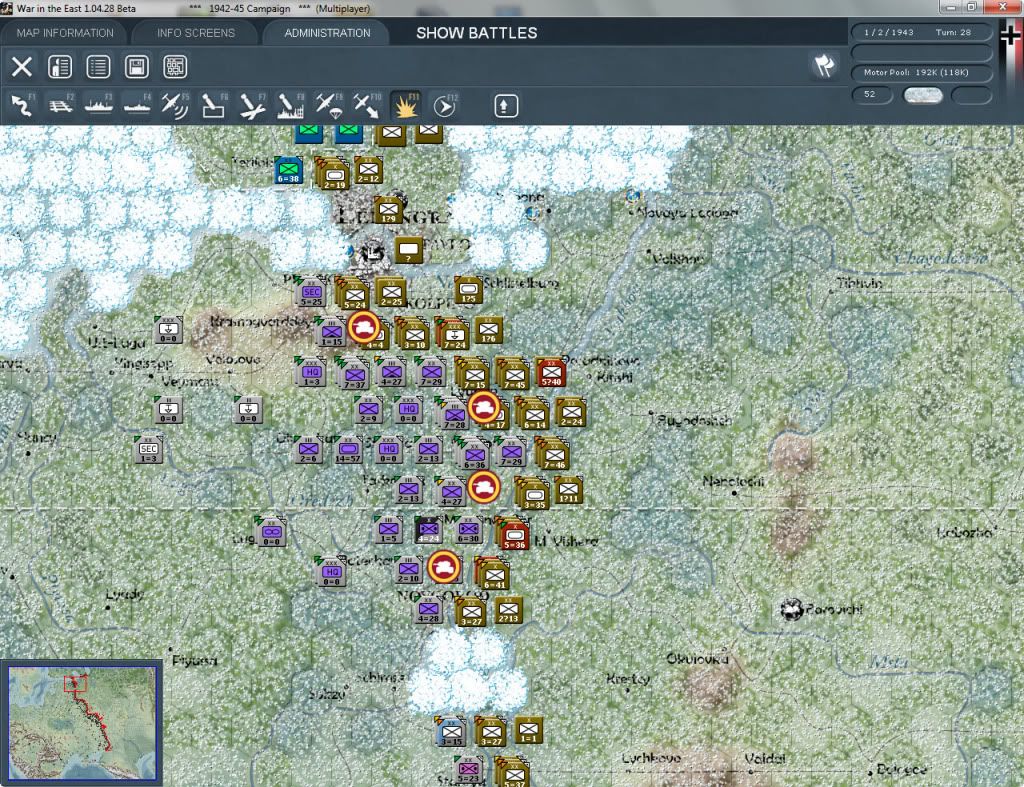Select the German unit labeled 7=37
The height and width of the screenshot is (787, 1024).
point(355,376)
